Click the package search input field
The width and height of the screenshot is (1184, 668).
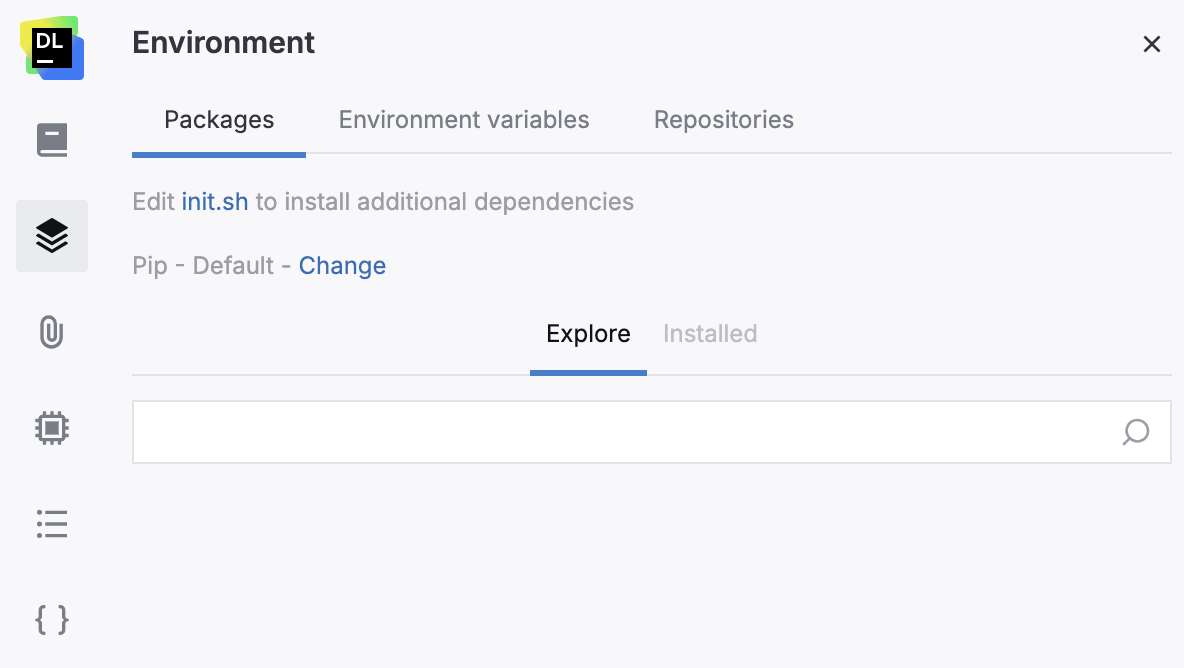600,432
